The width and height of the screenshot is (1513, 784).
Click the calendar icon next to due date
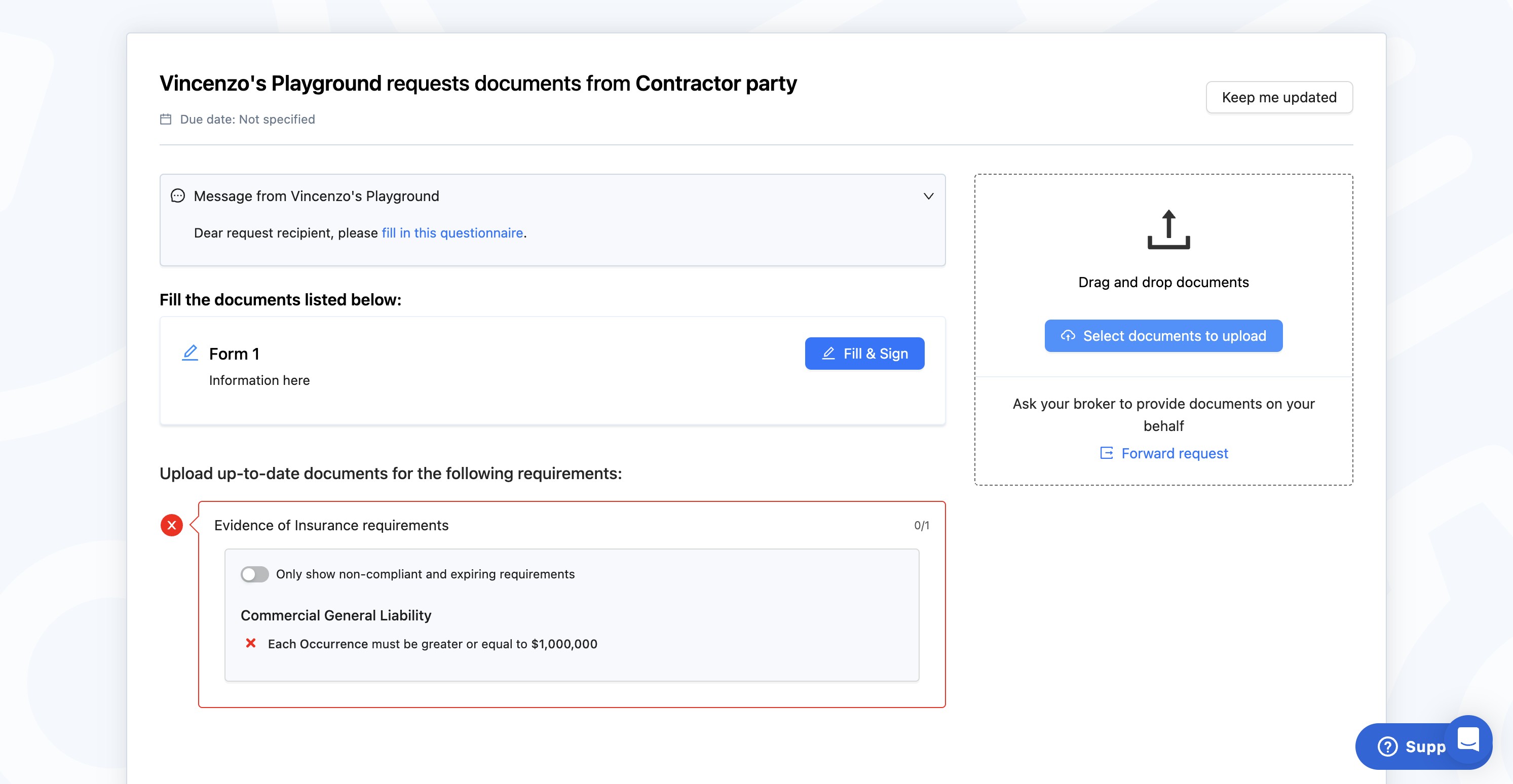coord(166,119)
